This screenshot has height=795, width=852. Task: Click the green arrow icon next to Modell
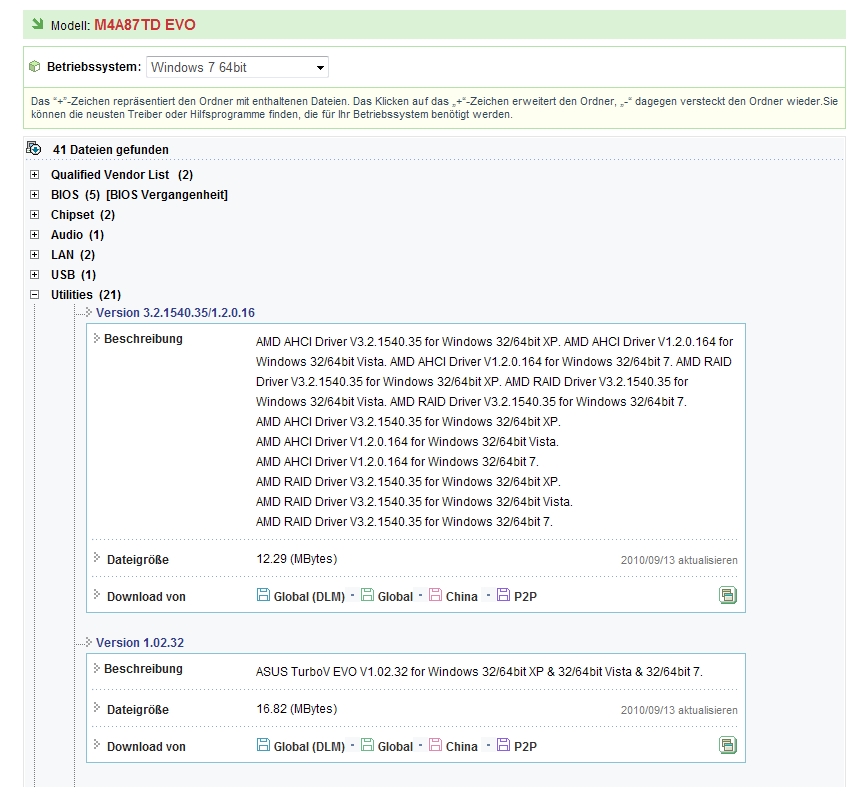[37, 24]
